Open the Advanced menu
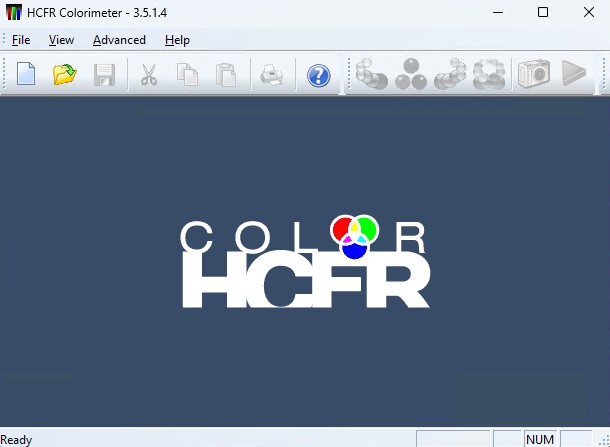 119,40
